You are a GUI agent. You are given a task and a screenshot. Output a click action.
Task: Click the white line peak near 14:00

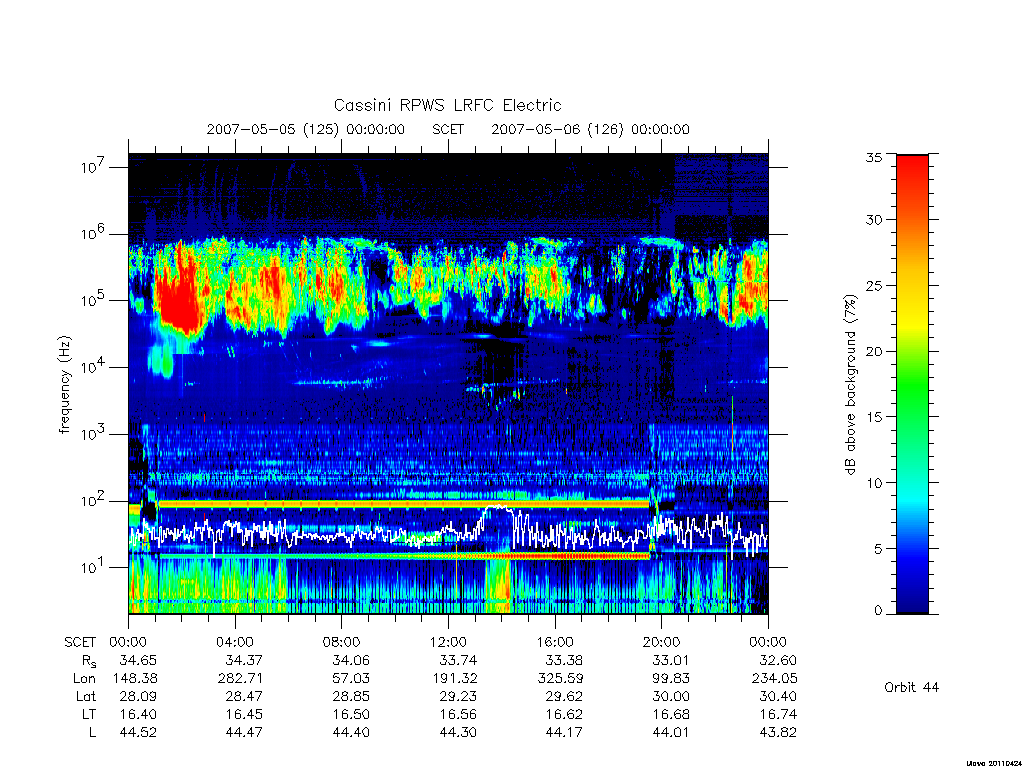[498, 507]
